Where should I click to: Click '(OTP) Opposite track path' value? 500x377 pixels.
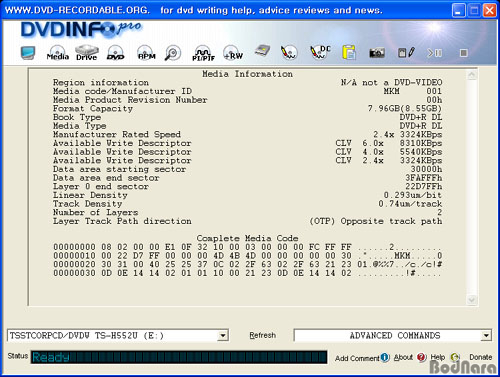pyautogui.click(x=376, y=221)
